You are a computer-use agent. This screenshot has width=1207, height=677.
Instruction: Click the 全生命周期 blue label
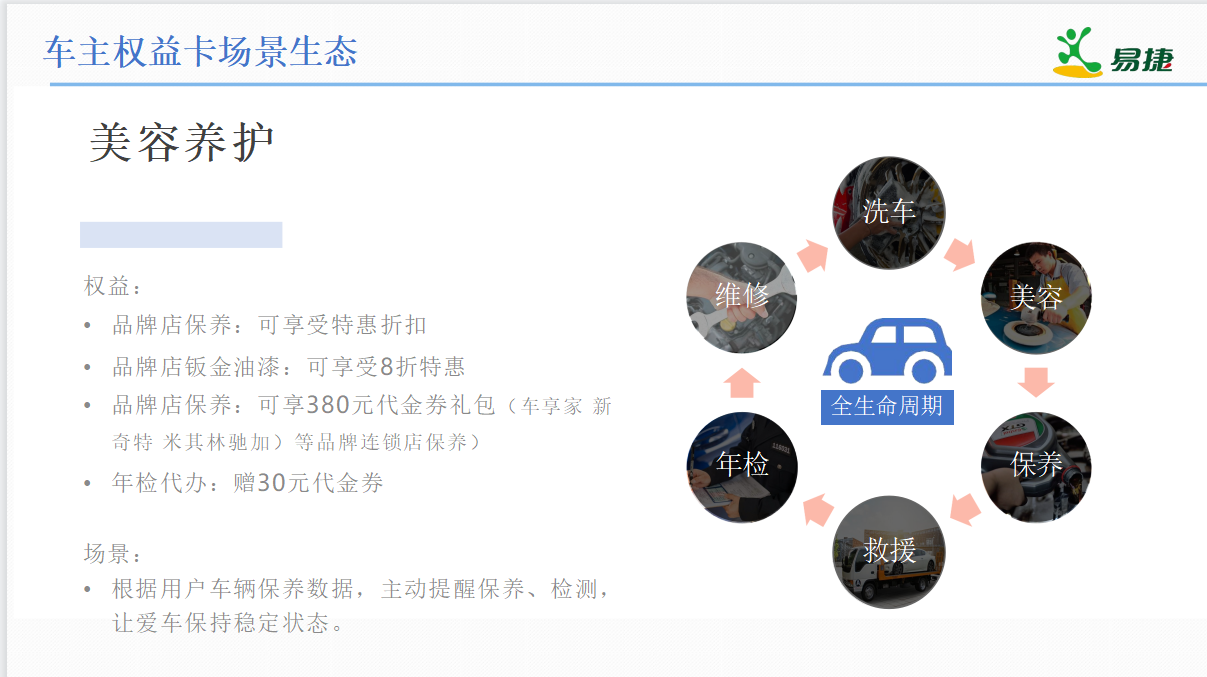click(x=887, y=407)
